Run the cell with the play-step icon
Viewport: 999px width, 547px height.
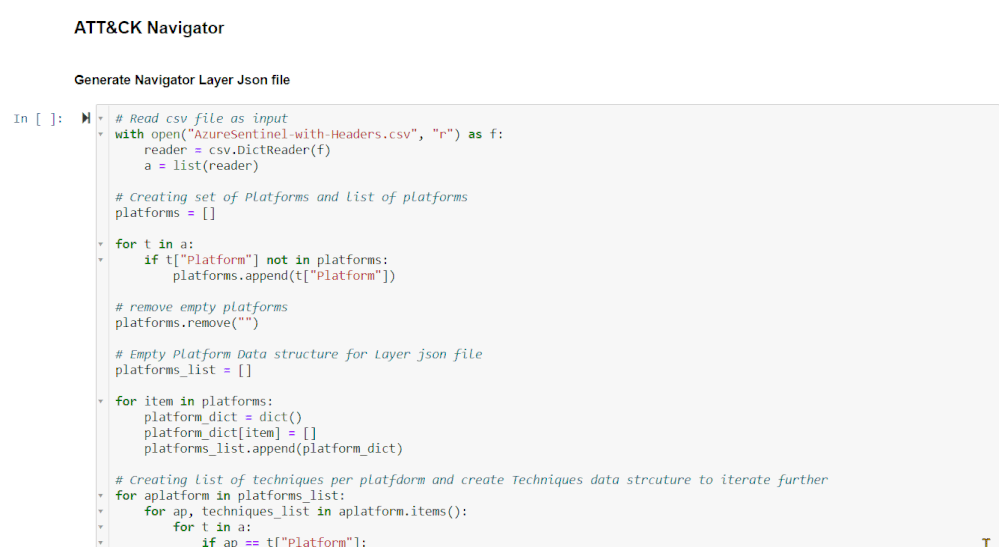85,118
